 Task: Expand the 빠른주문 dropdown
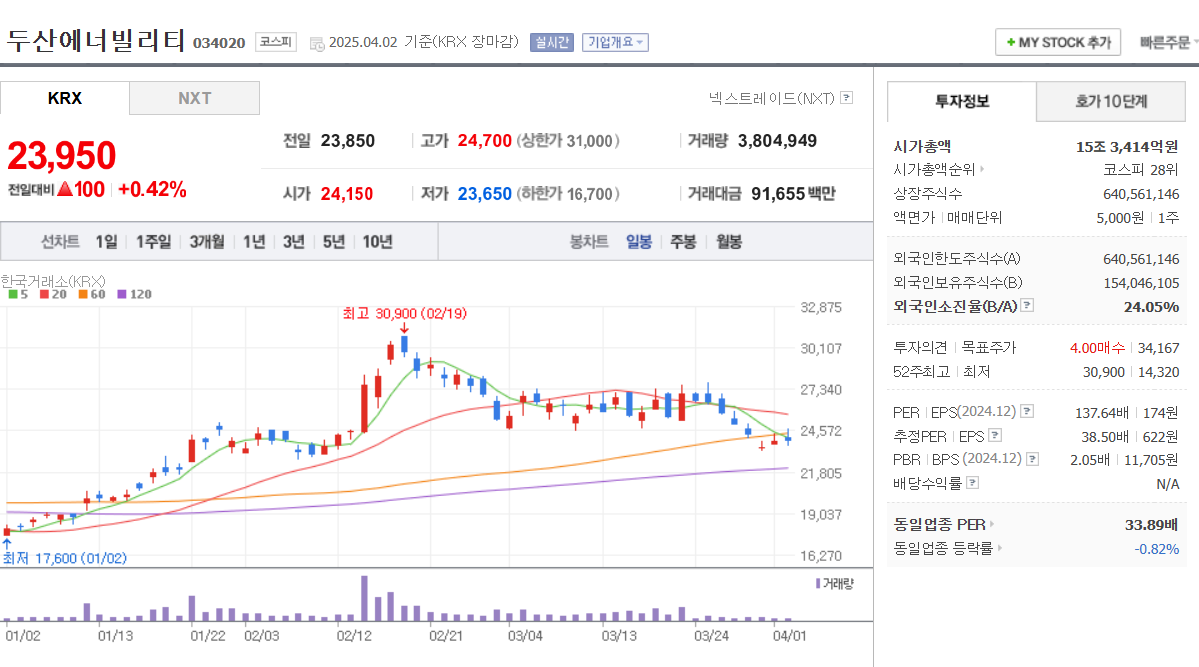[x=1168, y=42]
